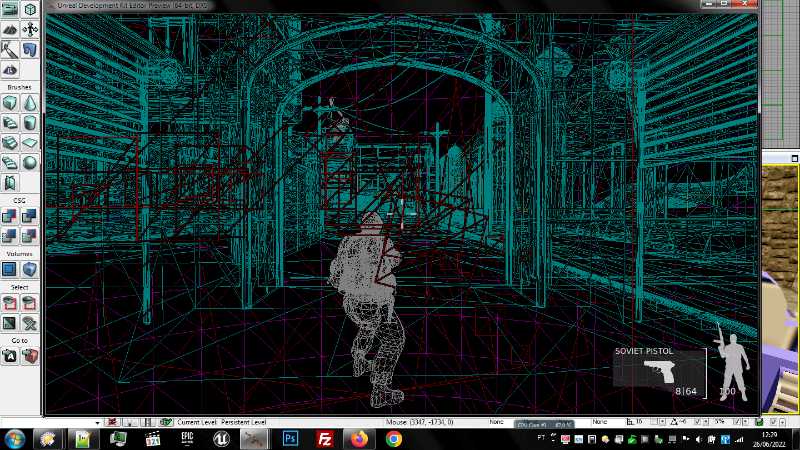Maximize side viewport via small square icon
The height and width of the screenshot is (450, 800).
click(794, 158)
